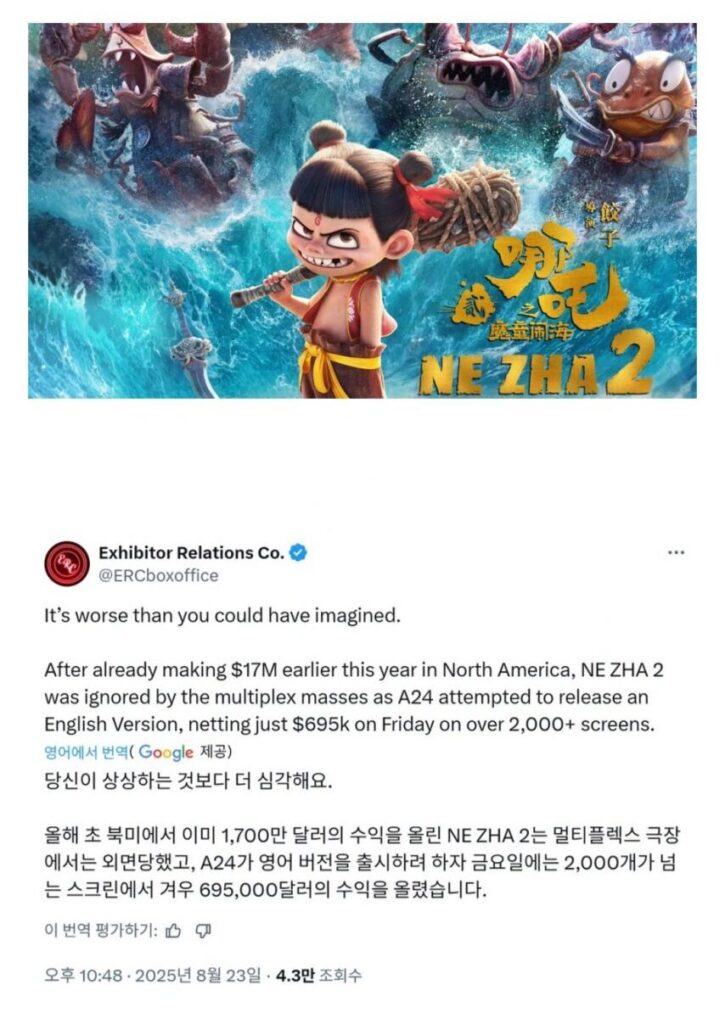Click the Google logo in translation credit
This screenshot has width=725, height=1024.
(x=166, y=752)
